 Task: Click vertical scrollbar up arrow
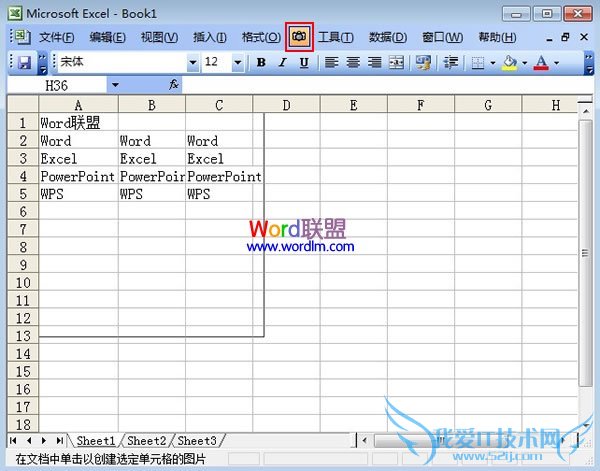click(585, 111)
